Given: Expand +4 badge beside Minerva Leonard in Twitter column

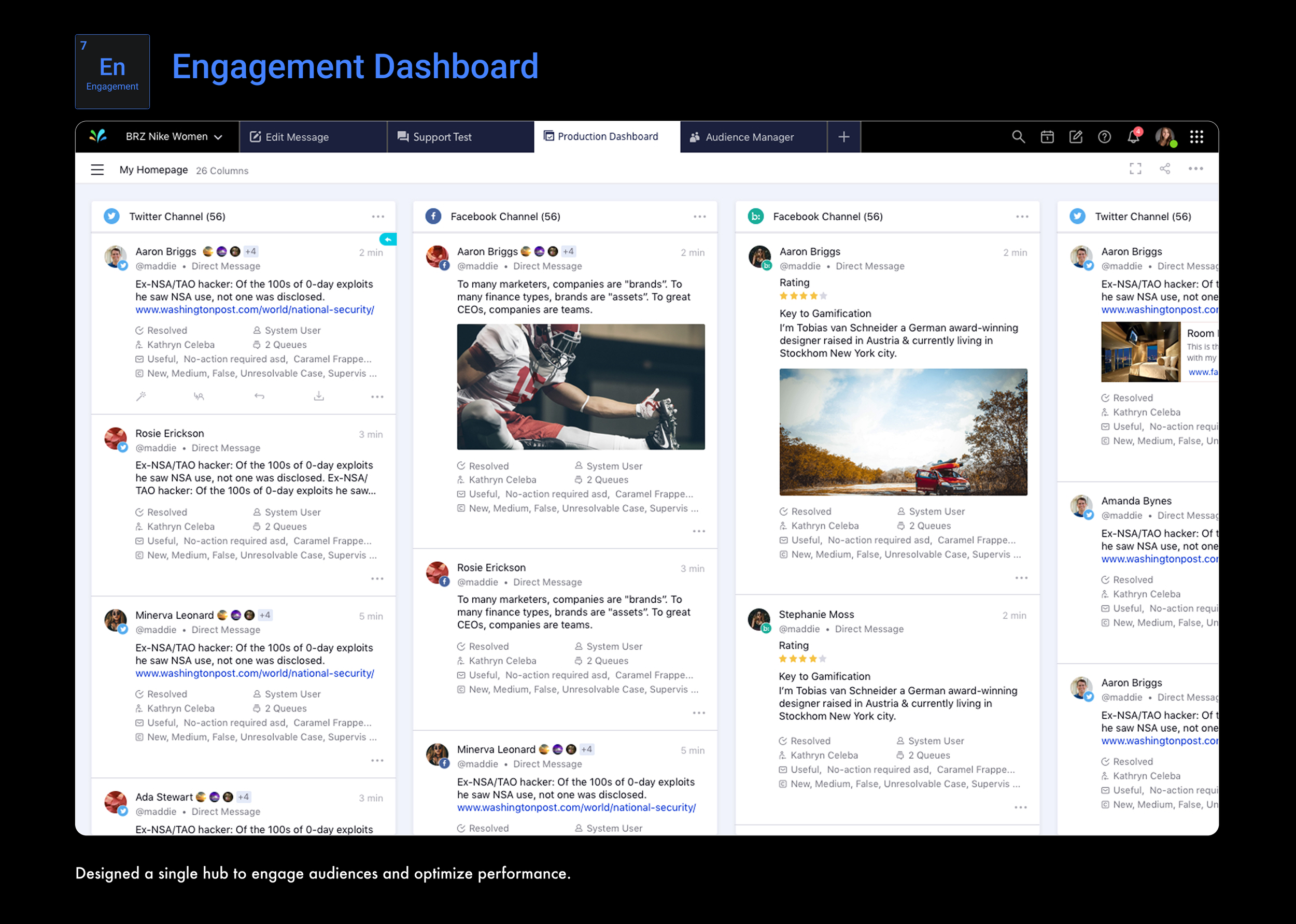Looking at the screenshot, I should (265, 615).
